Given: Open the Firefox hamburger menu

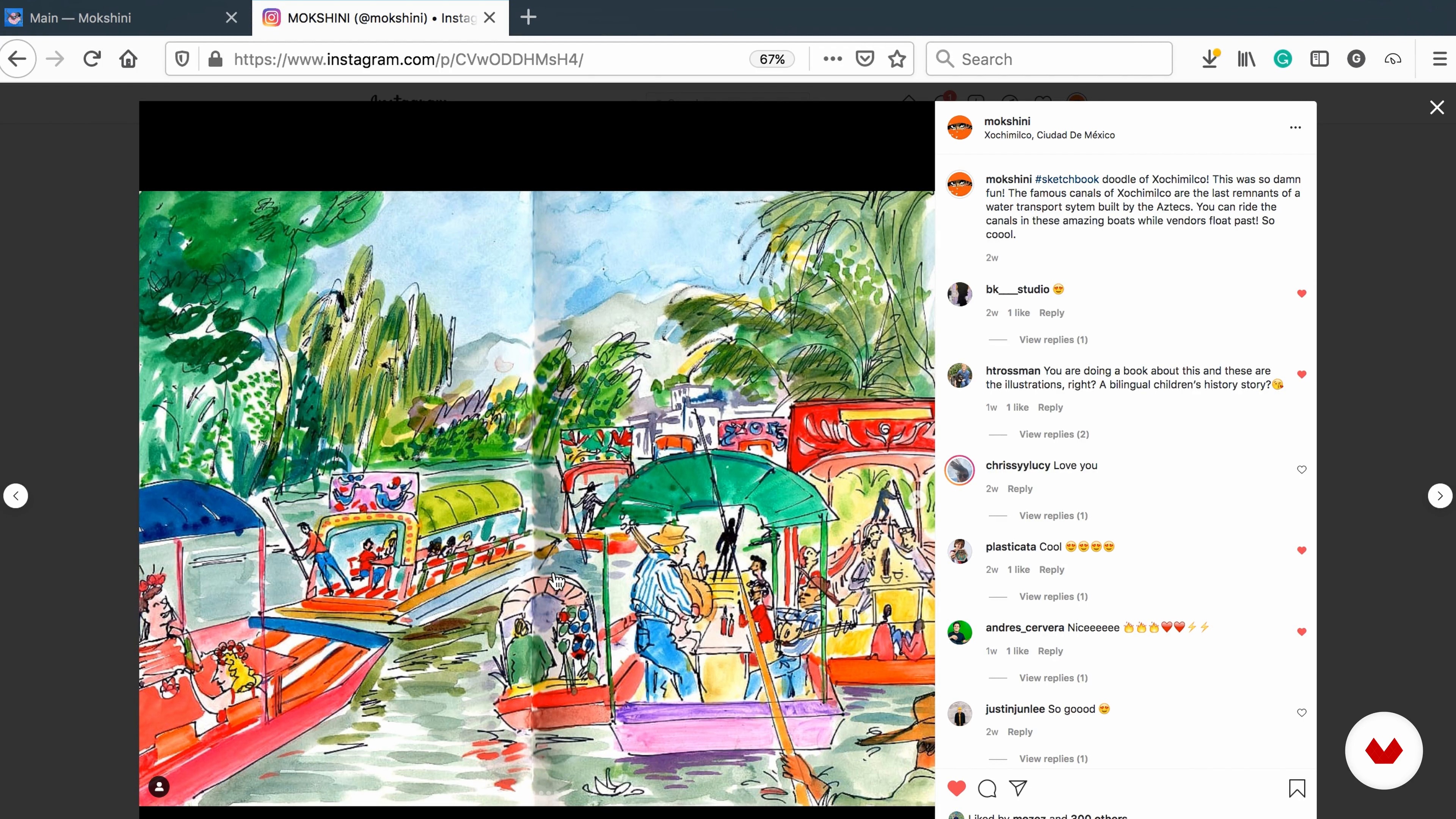Looking at the screenshot, I should (1440, 59).
